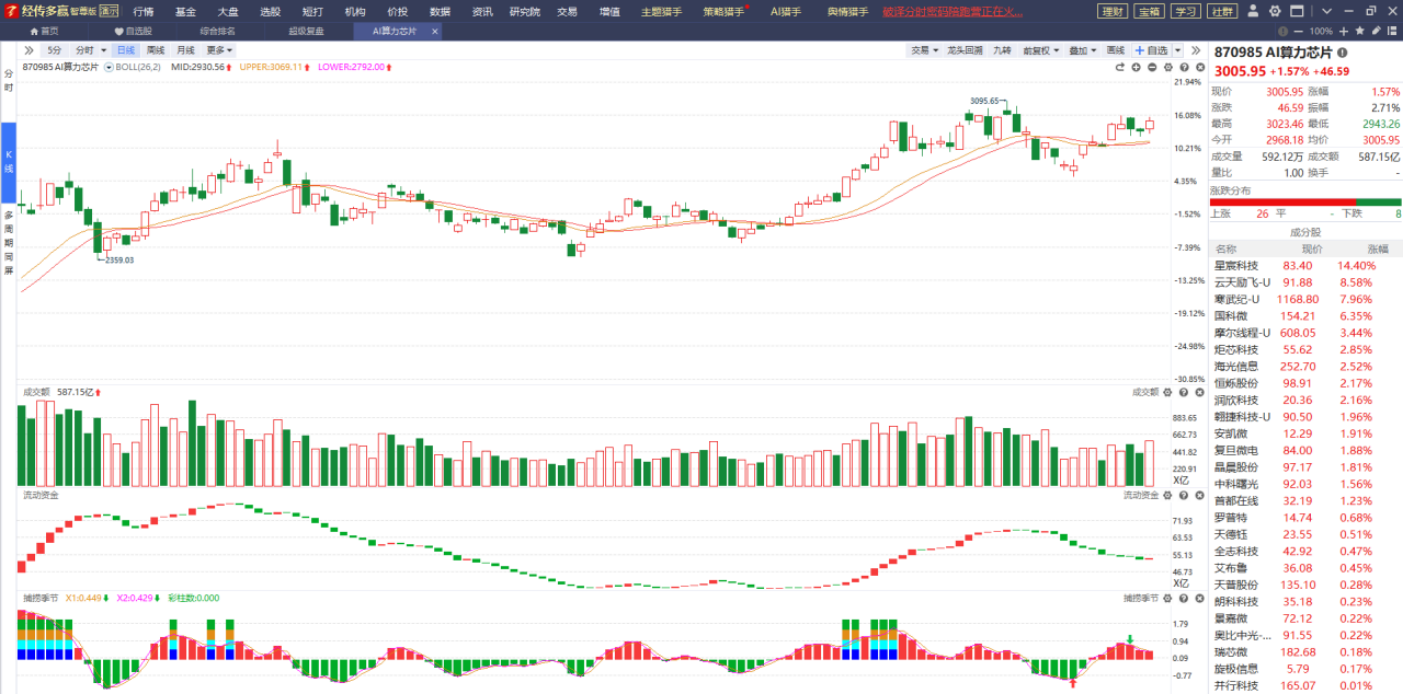Open settings gear of 成交额 volume panel

[x=1168, y=392]
